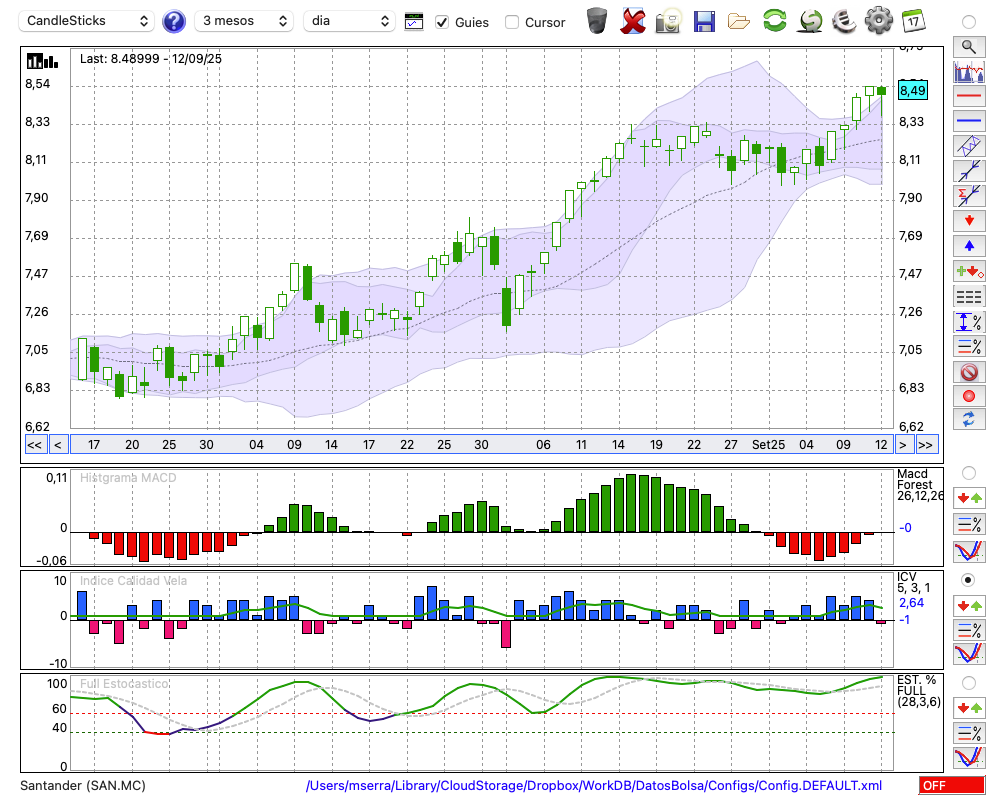Viewport: 1000px width, 800px height.
Task: Click 'EST. % FULL (28,3,6)' parameters label
Action: coord(918,691)
